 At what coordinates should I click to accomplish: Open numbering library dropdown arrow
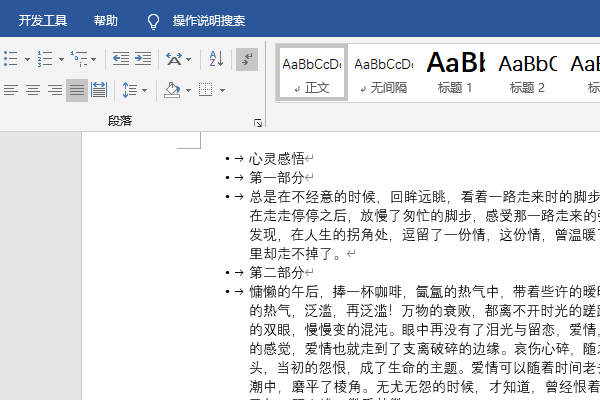(x=61, y=59)
